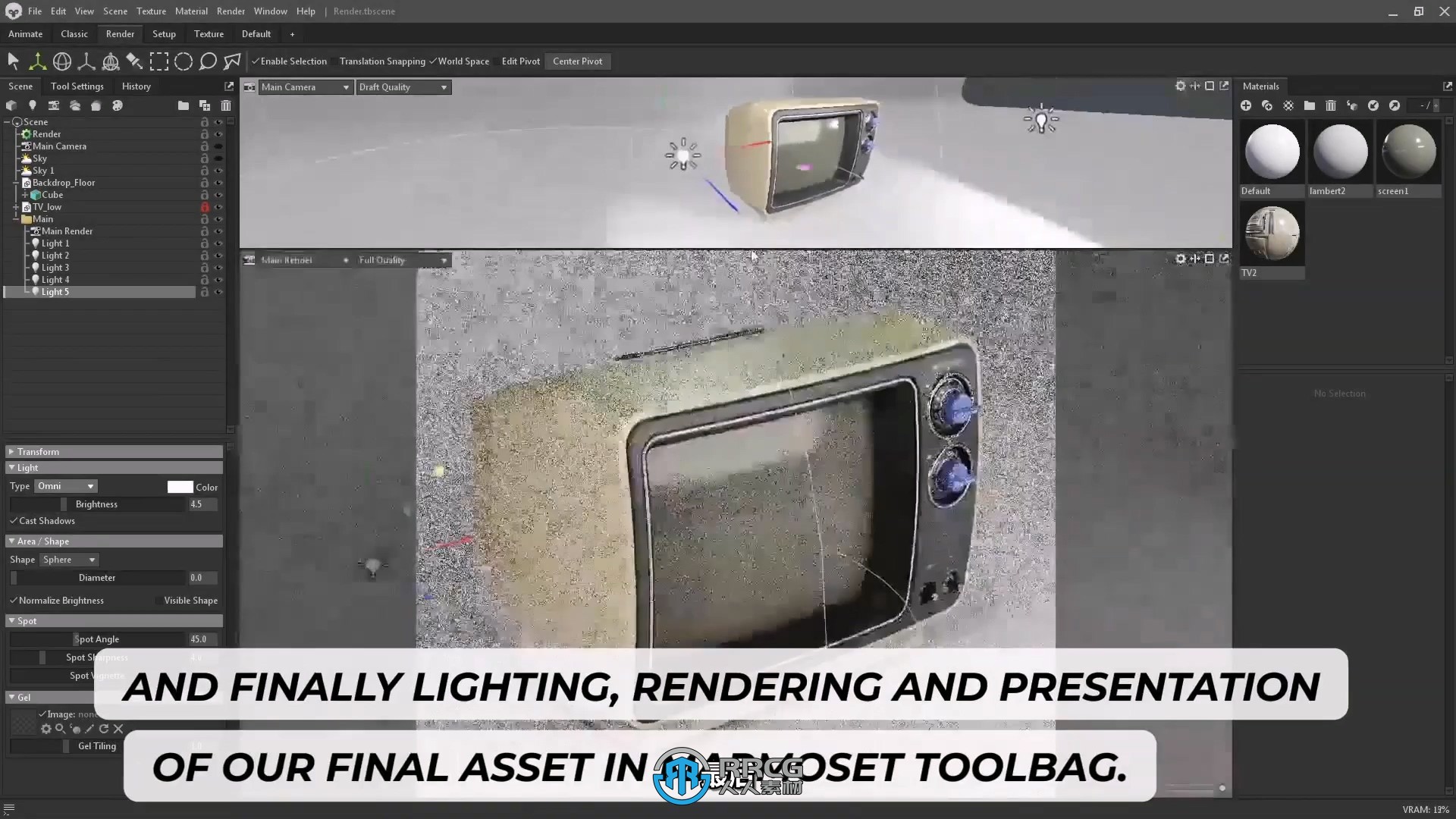Click the Center Pivot icon
This screenshot has width=1456, height=819.
[577, 61]
